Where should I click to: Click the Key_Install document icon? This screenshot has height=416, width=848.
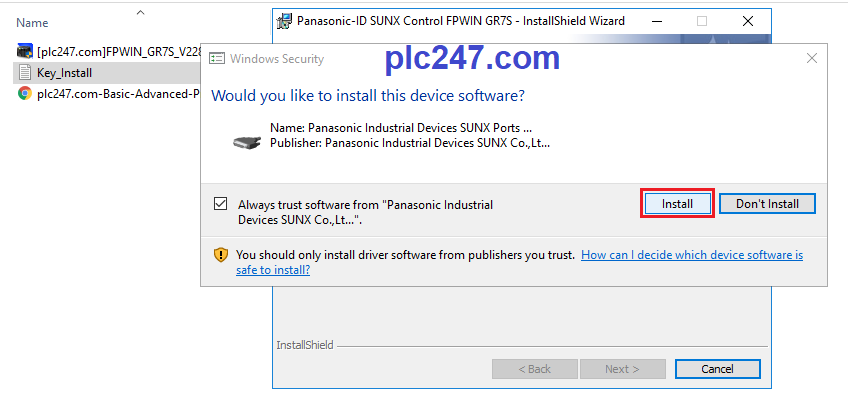(24, 72)
